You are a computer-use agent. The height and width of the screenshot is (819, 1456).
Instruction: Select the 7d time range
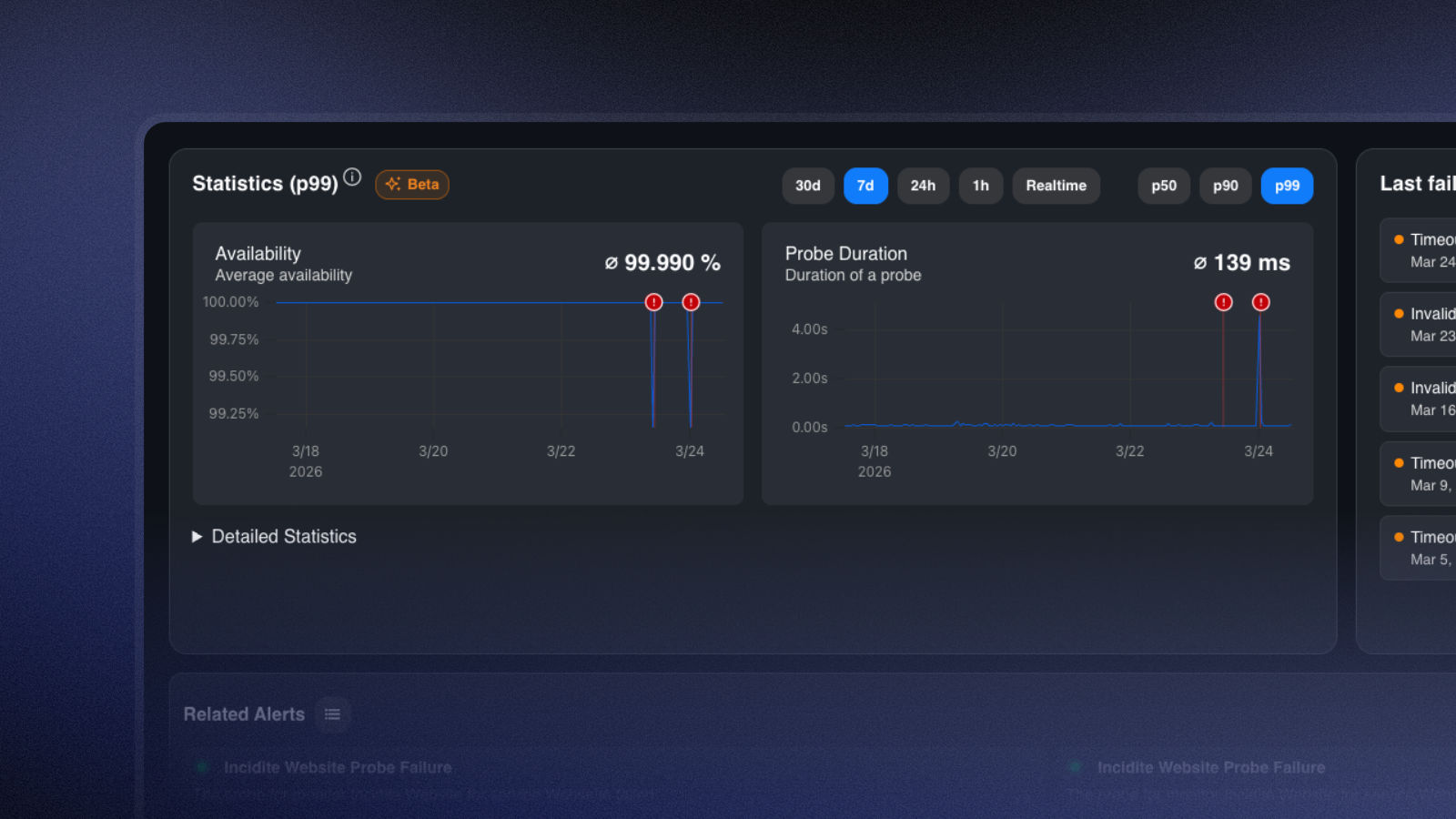865,186
